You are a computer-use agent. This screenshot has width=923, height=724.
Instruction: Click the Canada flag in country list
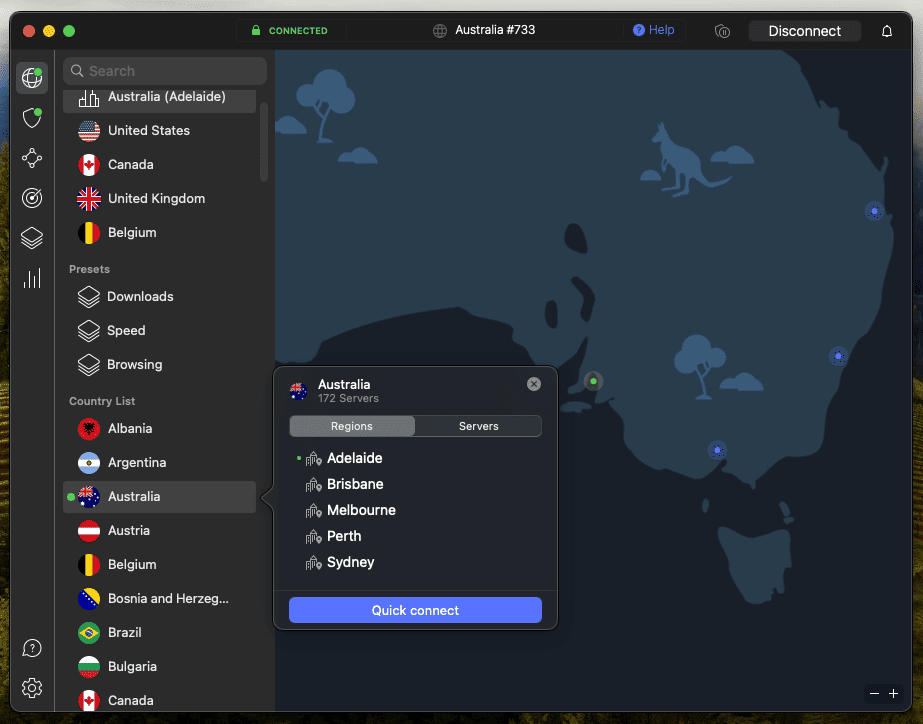point(89,700)
